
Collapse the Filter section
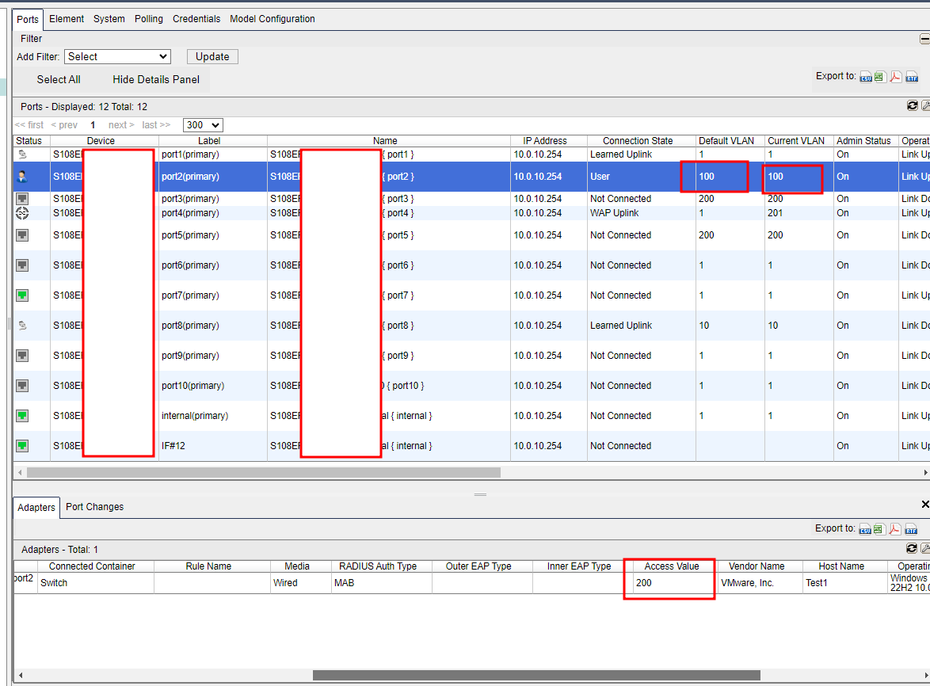click(x=924, y=38)
